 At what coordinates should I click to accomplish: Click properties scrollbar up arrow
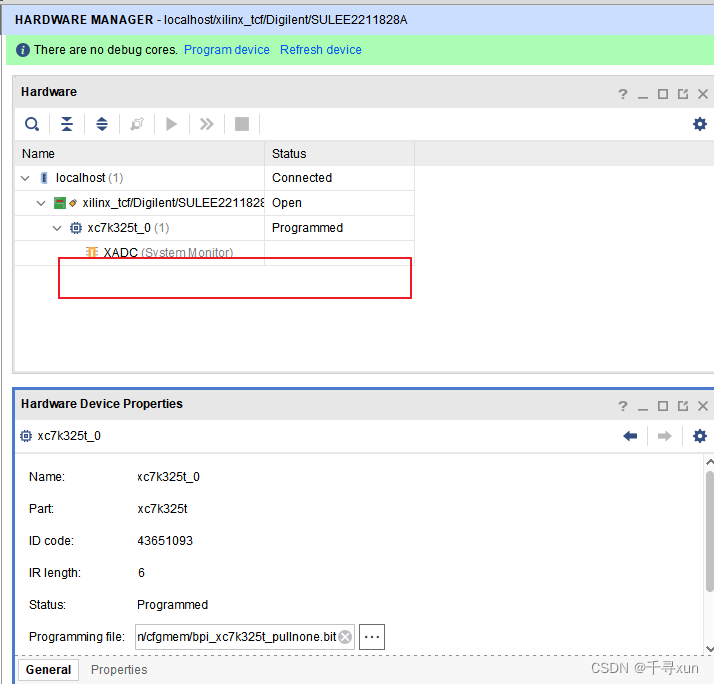coord(709,462)
